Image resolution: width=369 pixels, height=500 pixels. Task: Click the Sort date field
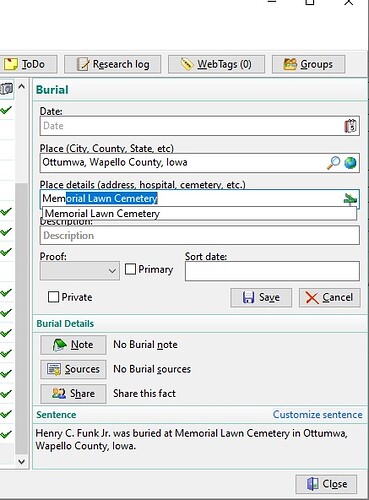click(272, 271)
